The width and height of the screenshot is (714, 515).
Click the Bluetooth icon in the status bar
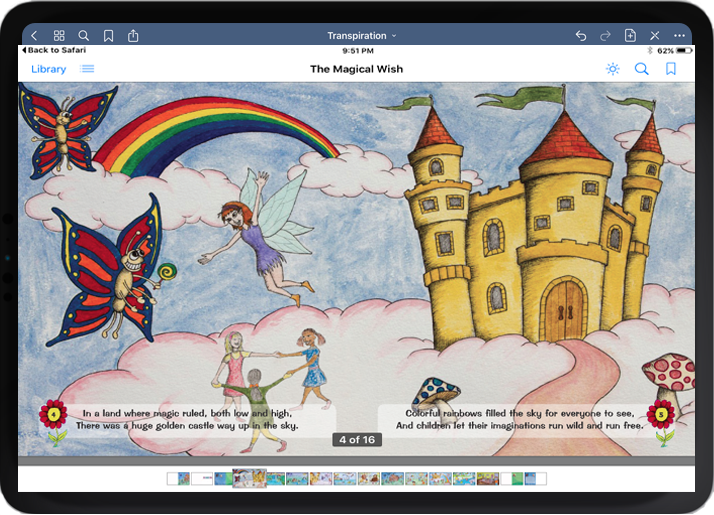pos(650,50)
